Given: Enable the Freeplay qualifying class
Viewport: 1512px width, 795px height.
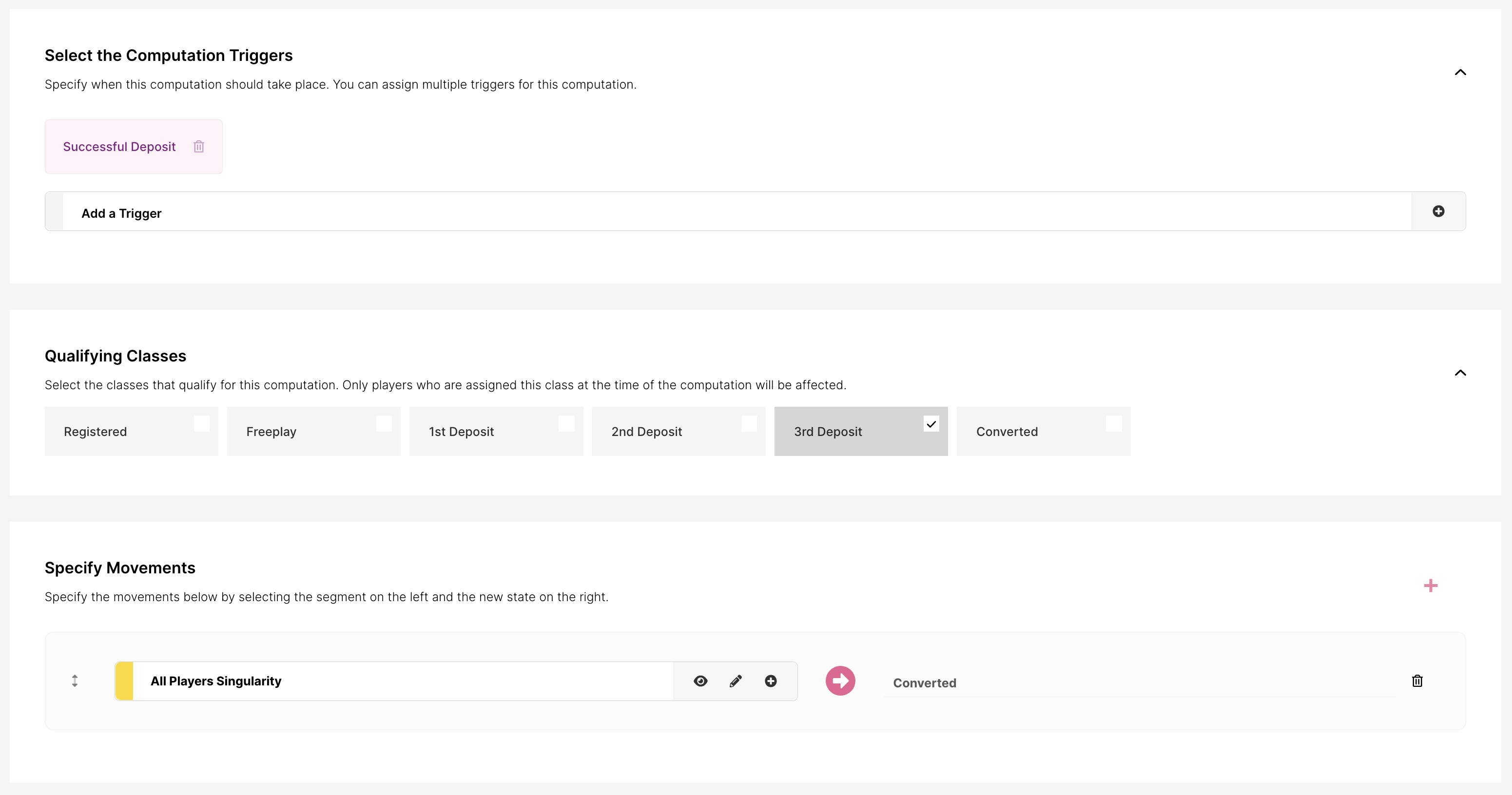Looking at the screenshot, I should coord(384,424).
